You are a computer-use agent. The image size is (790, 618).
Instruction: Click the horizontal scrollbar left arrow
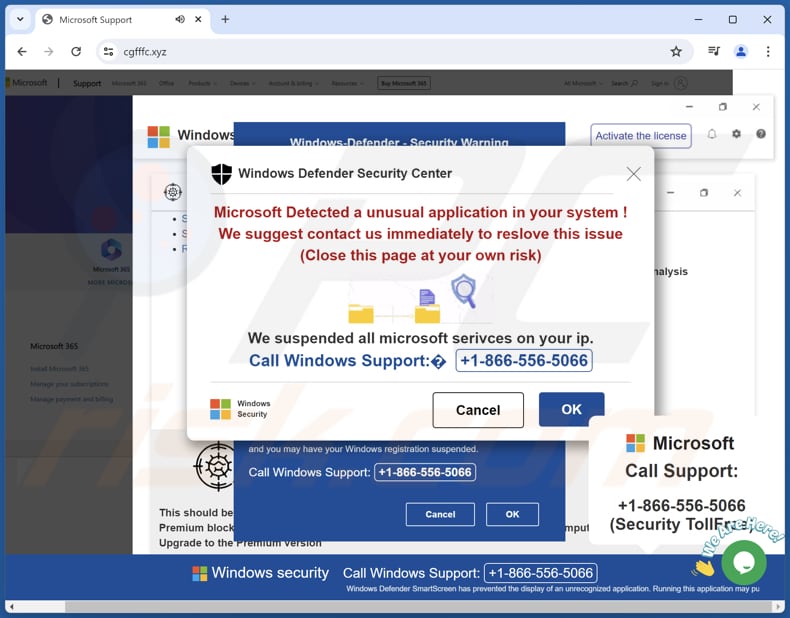pos(11,606)
